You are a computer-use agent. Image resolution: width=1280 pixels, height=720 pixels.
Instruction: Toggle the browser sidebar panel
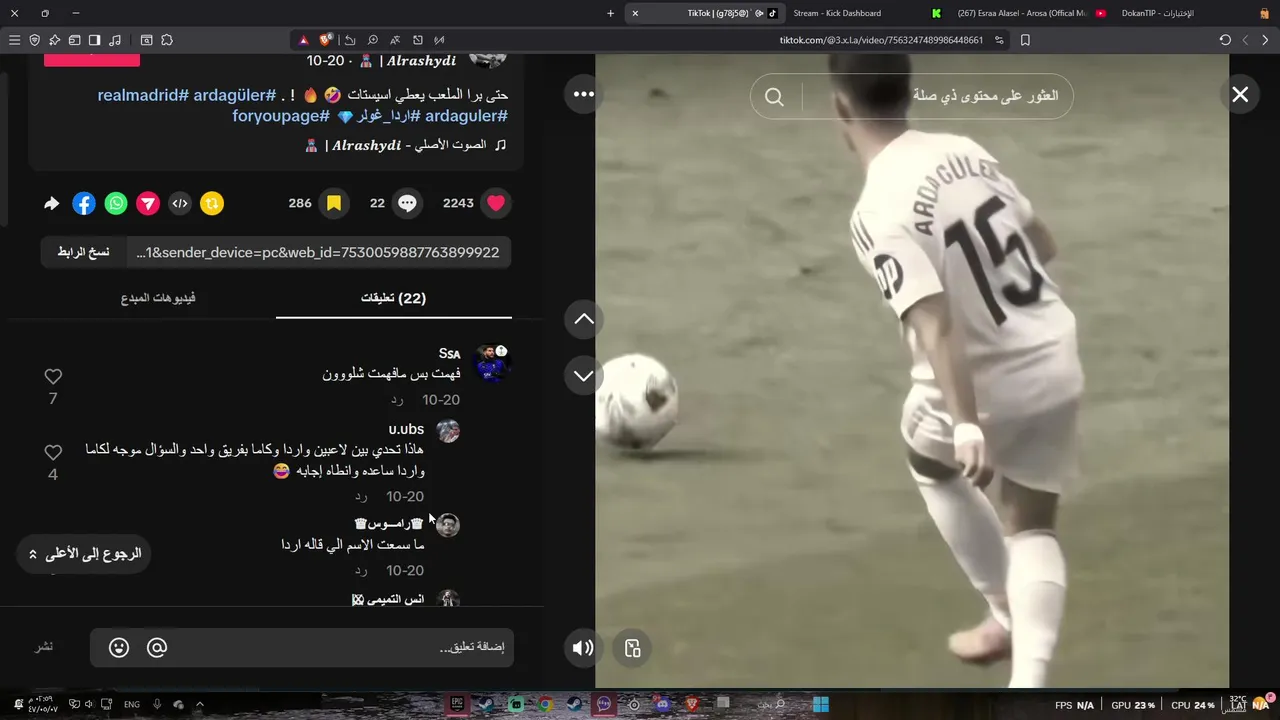coord(94,40)
